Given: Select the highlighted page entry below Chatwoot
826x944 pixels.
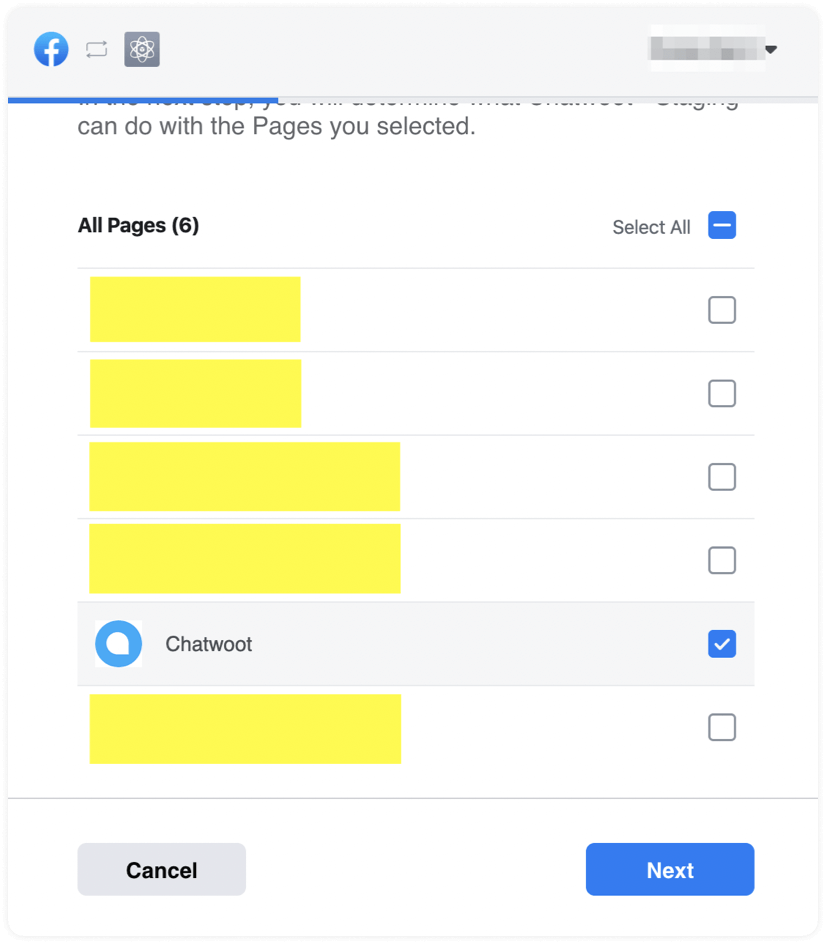Looking at the screenshot, I should 245,728.
